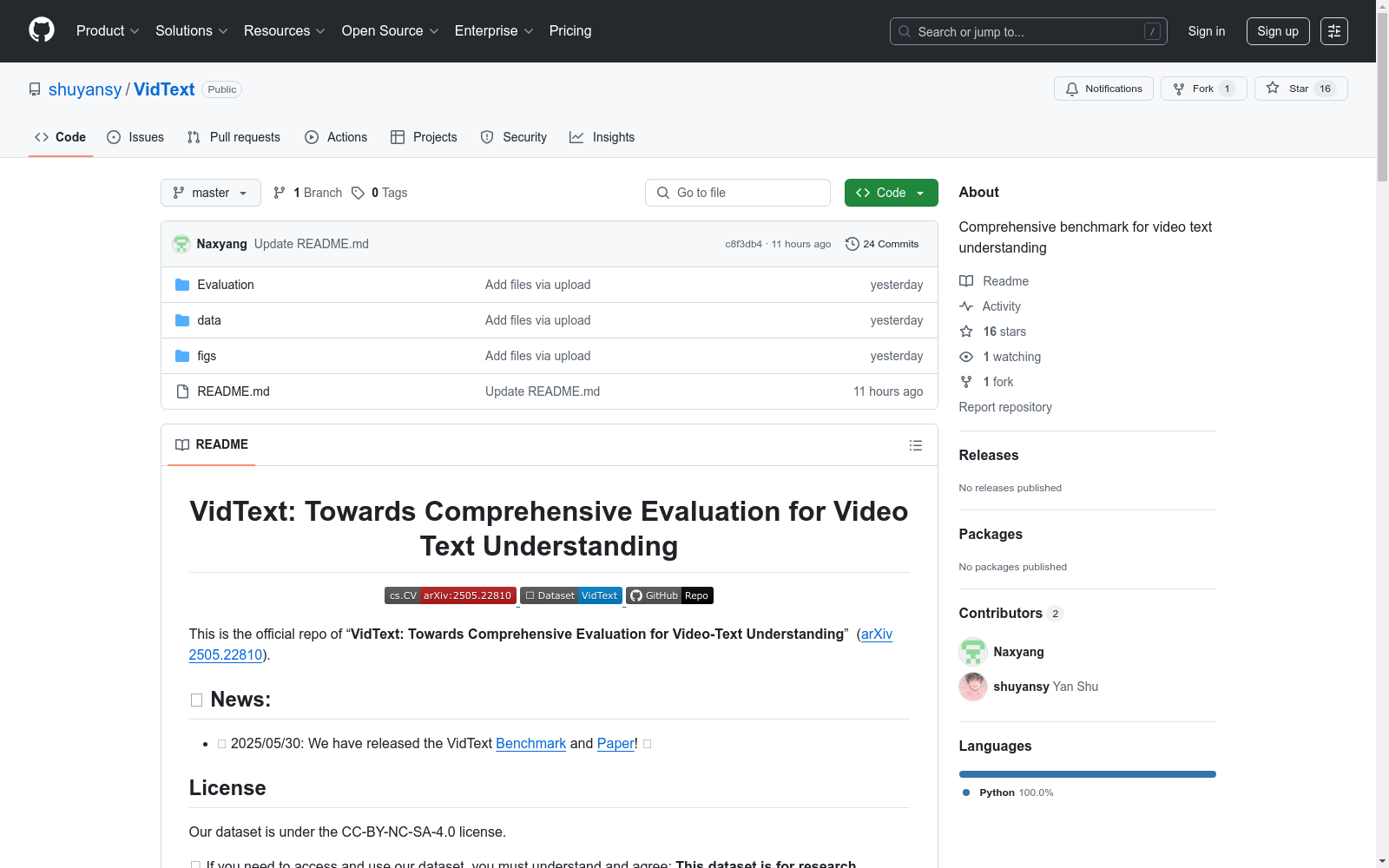Click the Star icon

click(x=1273, y=88)
